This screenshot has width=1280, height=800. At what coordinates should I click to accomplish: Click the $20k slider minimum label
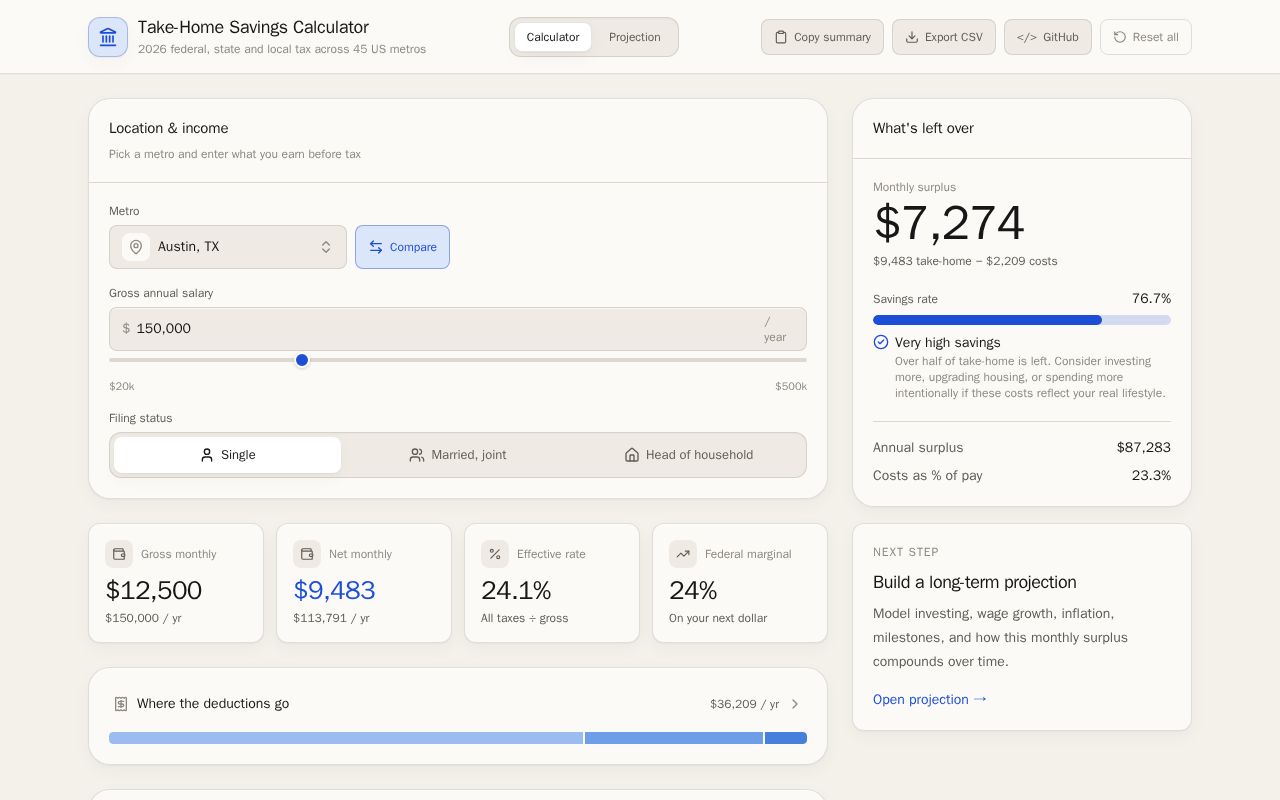122,387
